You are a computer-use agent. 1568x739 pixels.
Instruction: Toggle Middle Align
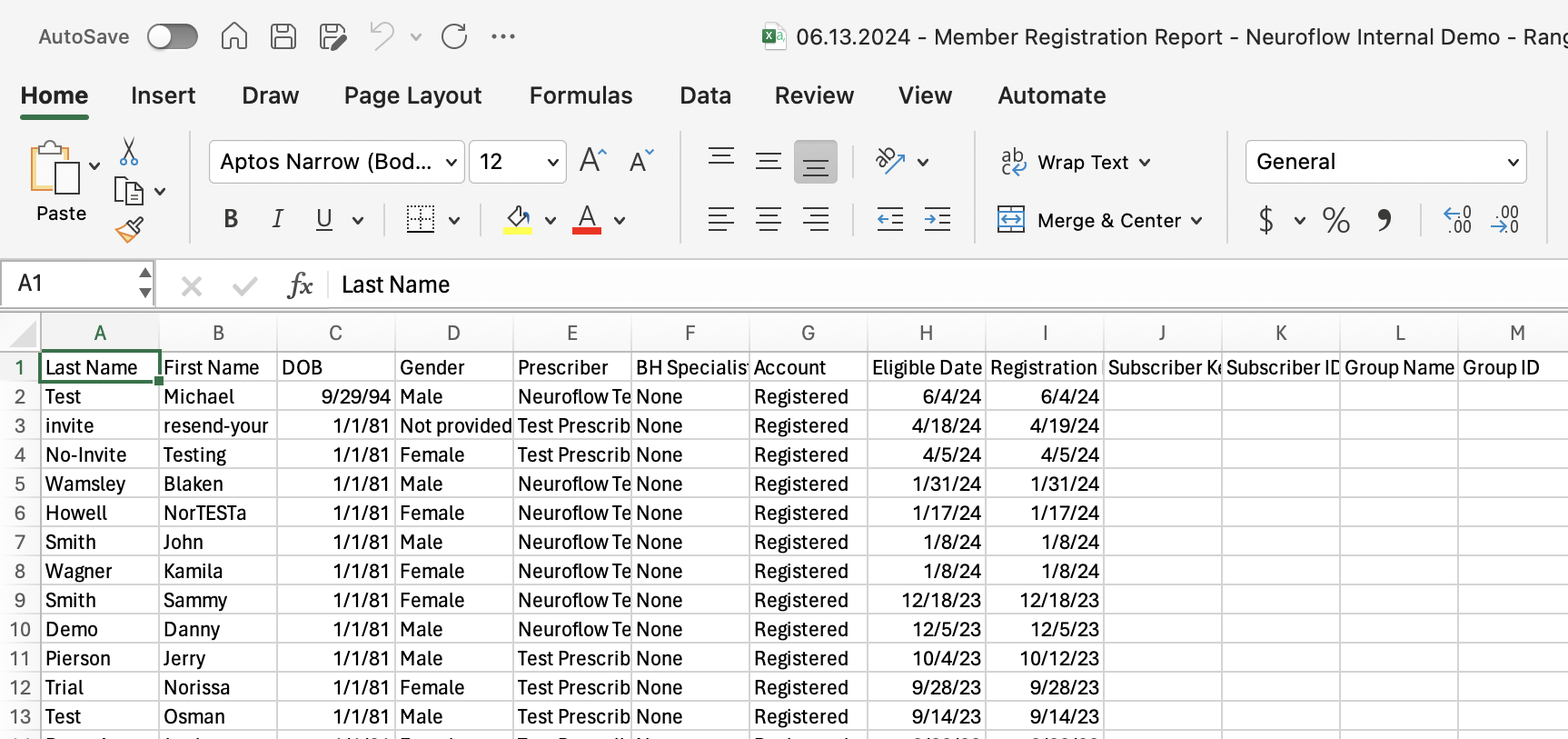(769, 161)
